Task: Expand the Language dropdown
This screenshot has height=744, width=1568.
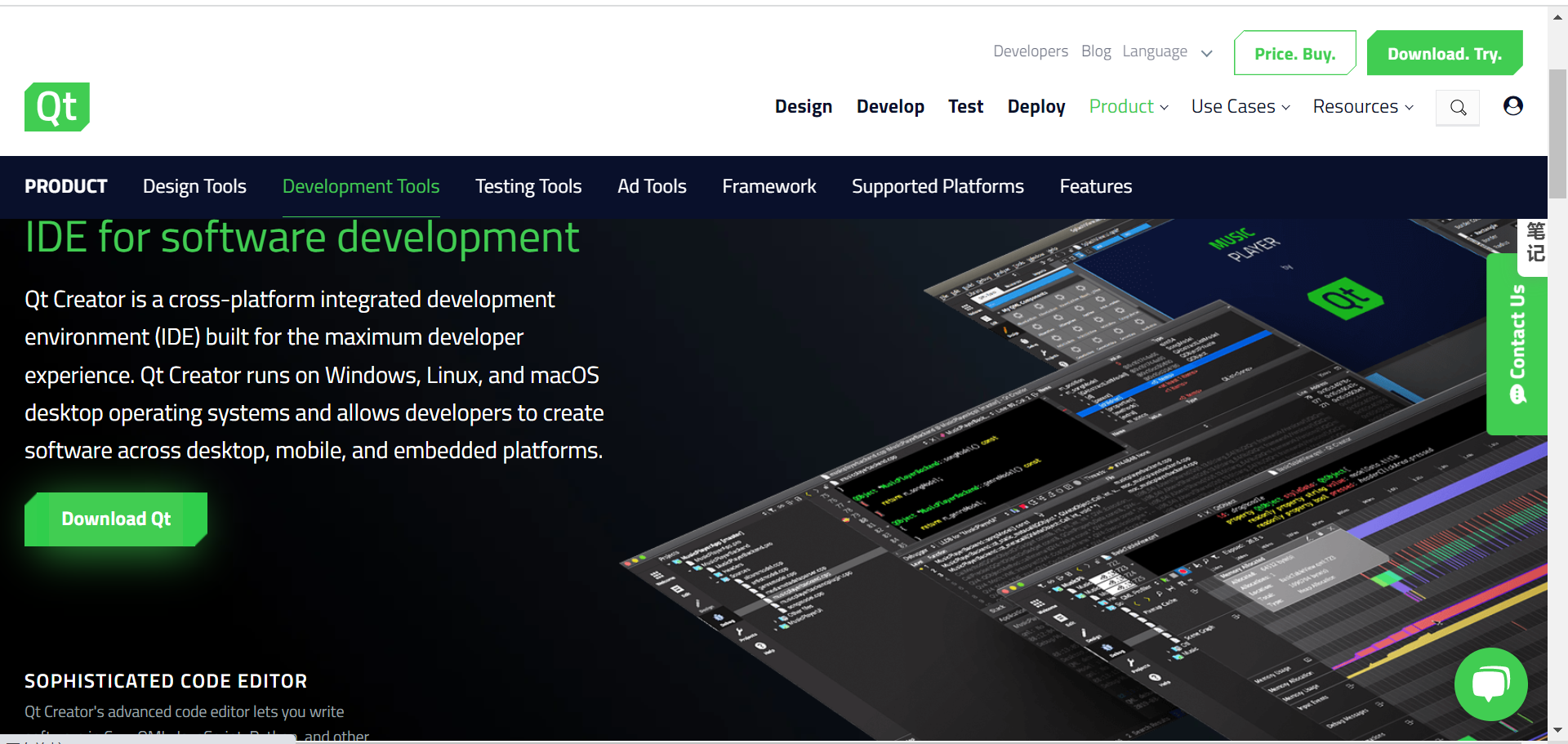Action: coord(1167,51)
